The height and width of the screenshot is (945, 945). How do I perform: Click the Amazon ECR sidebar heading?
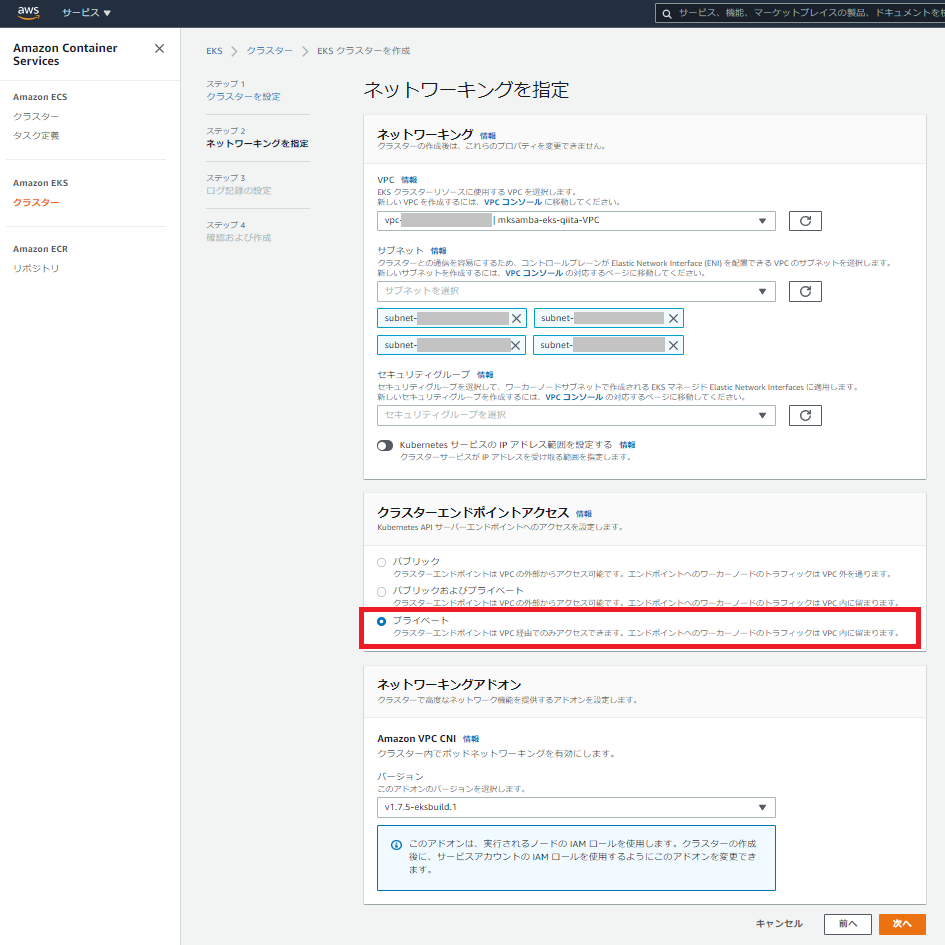point(40,249)
